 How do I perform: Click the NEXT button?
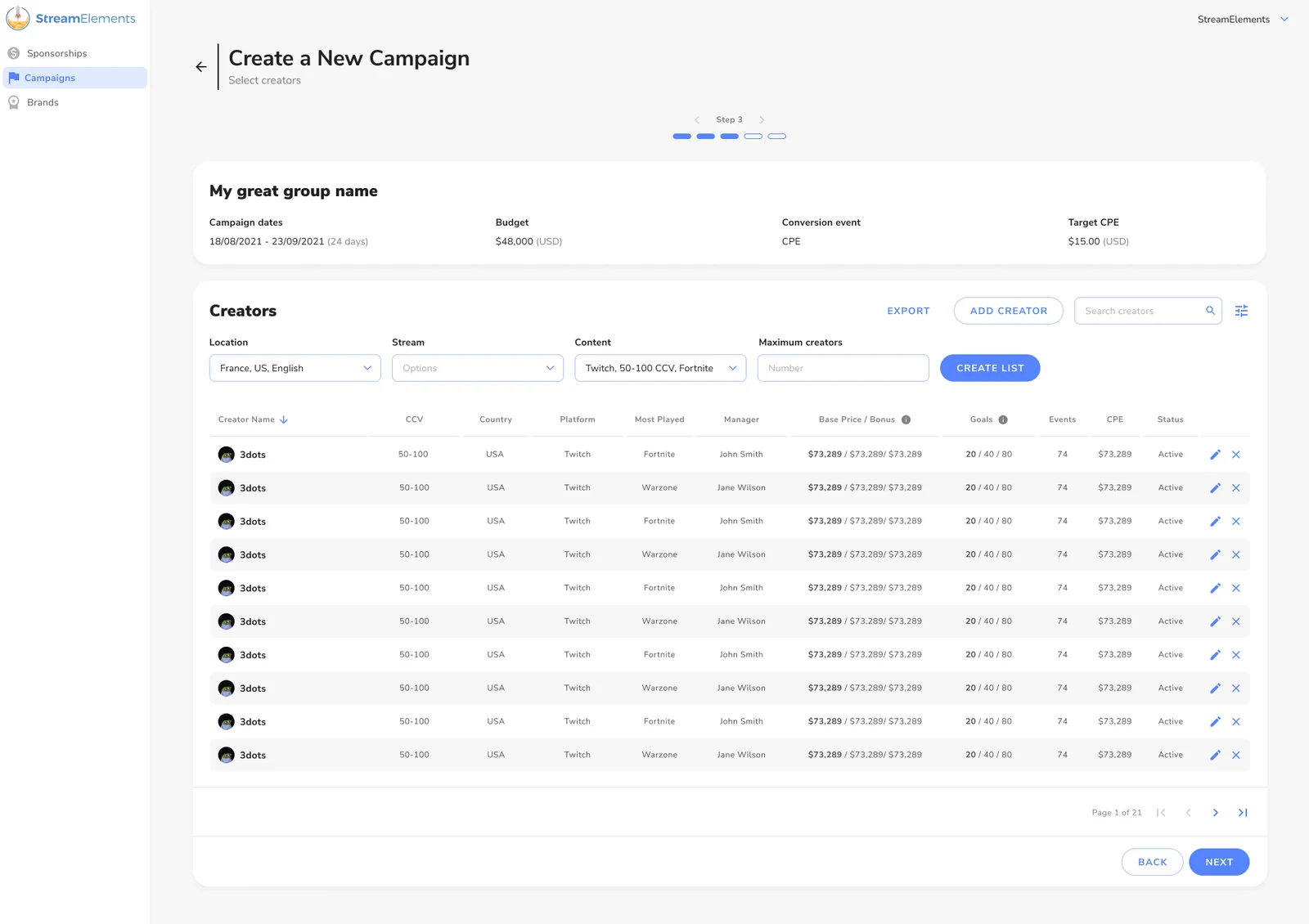[1219, 862]
